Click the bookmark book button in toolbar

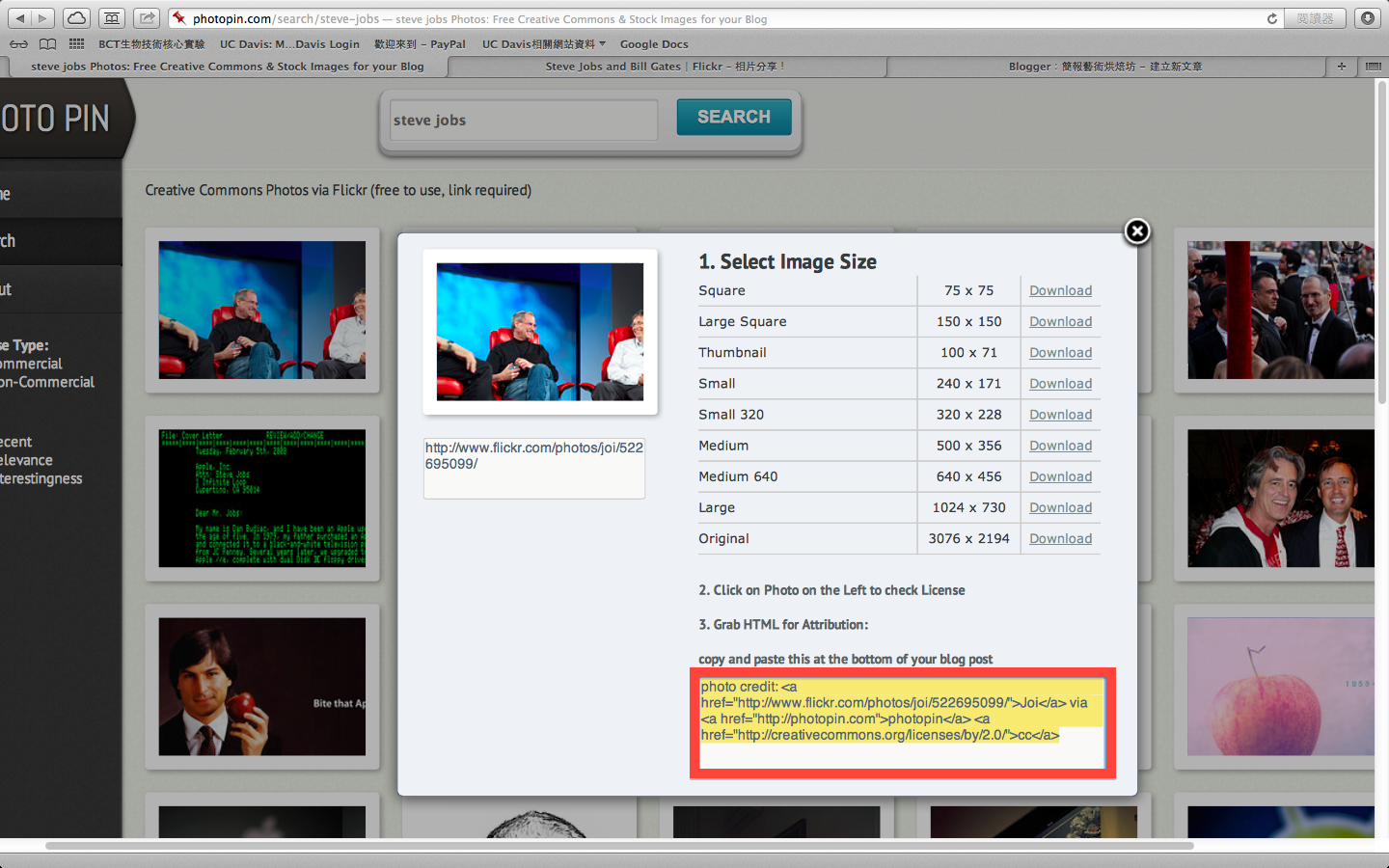point(112,18)
